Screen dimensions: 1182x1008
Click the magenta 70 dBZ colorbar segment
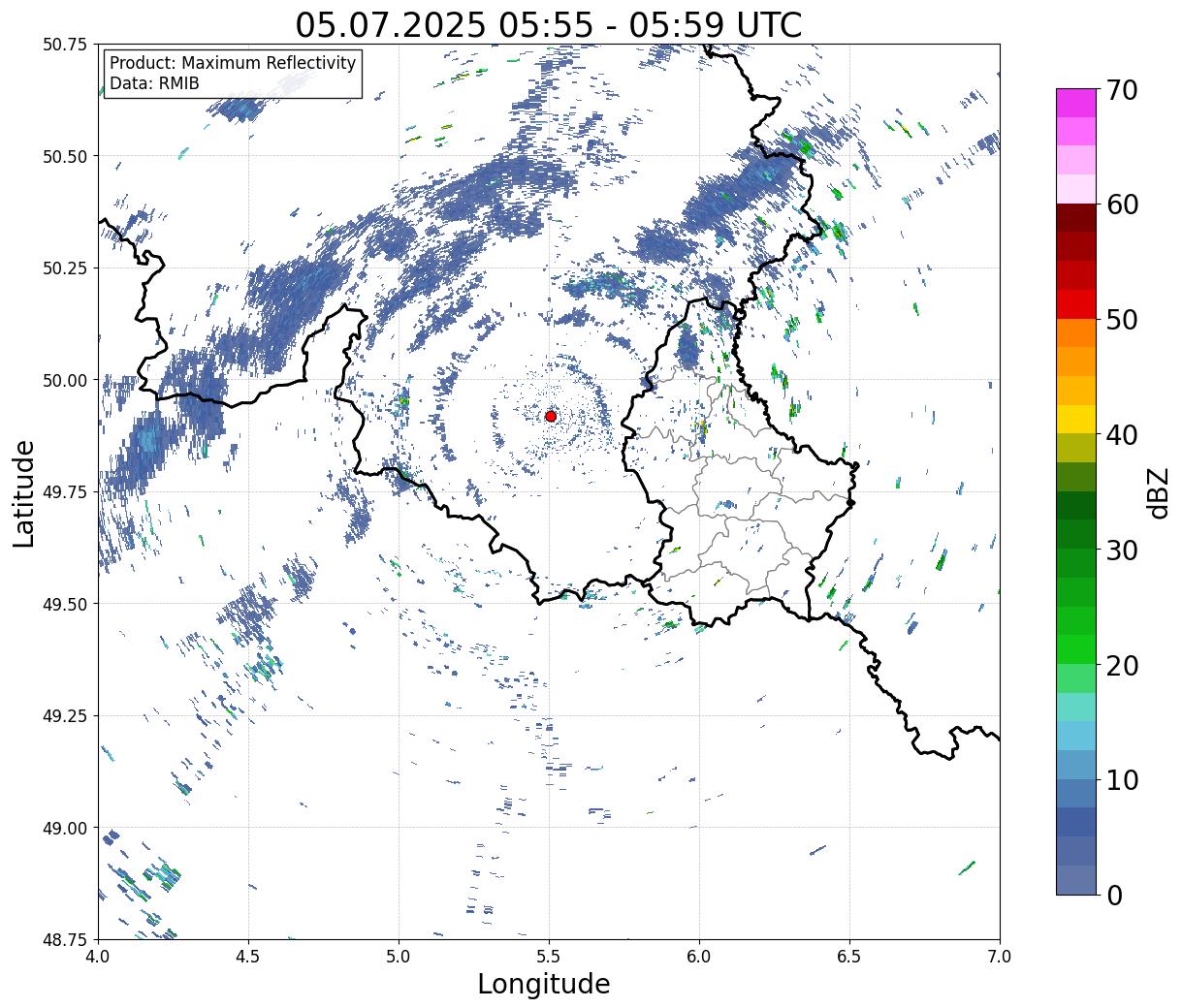point(1076,103)
